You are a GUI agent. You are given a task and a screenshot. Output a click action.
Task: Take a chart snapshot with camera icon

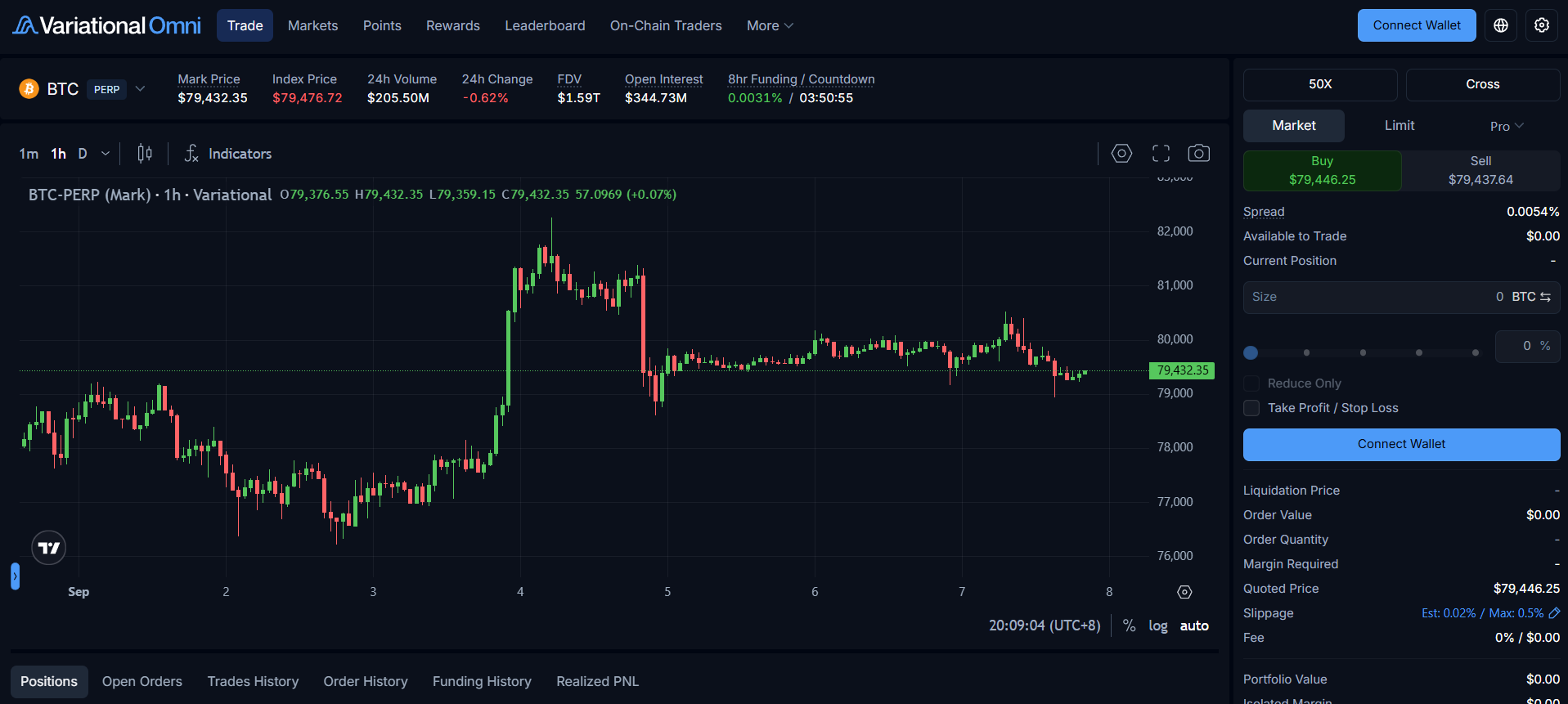click(x=1199, y=153)
